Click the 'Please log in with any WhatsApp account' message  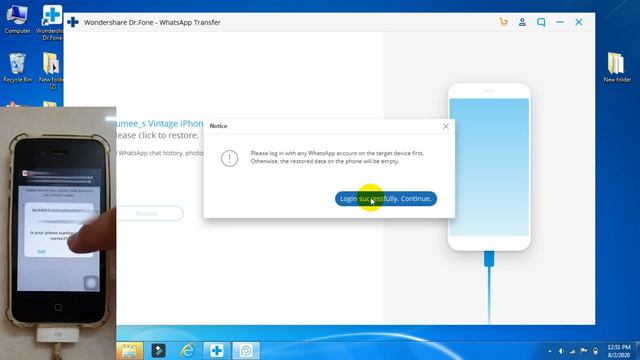(337, 157)
